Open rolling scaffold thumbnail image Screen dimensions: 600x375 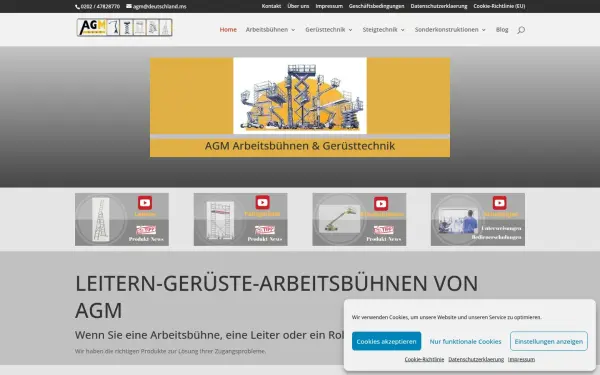tap(220, 220)
